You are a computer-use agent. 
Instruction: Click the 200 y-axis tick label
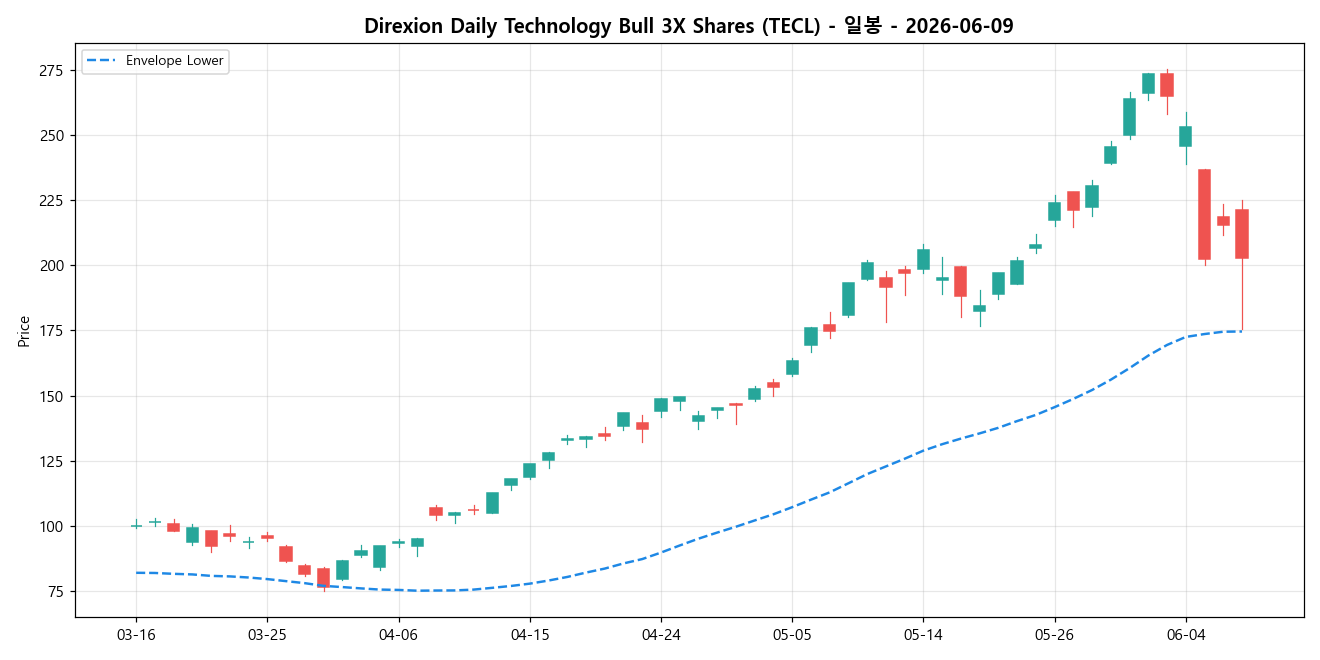[x=53, y=266]
